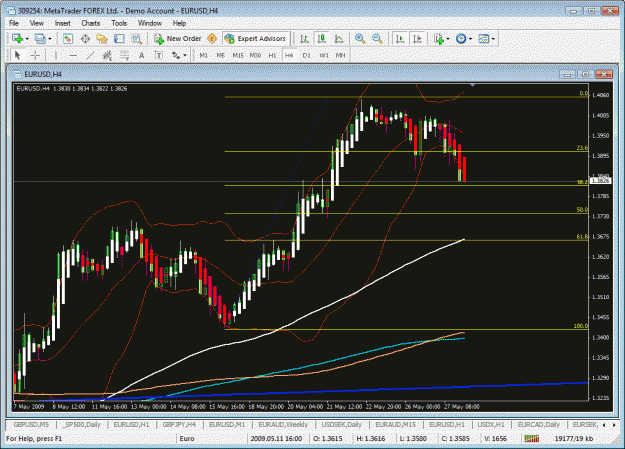Viewport: 625px width, 449px height.
Task: Click the Periods clock icon
Action: tap(461, 39)
